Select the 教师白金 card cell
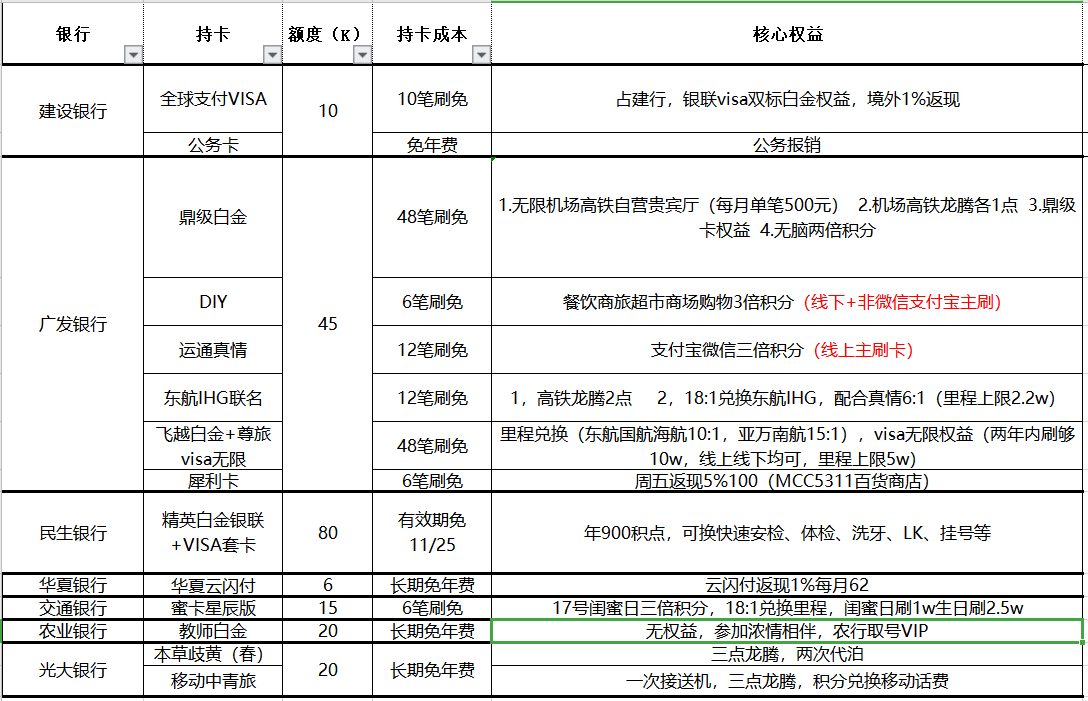 213,631
